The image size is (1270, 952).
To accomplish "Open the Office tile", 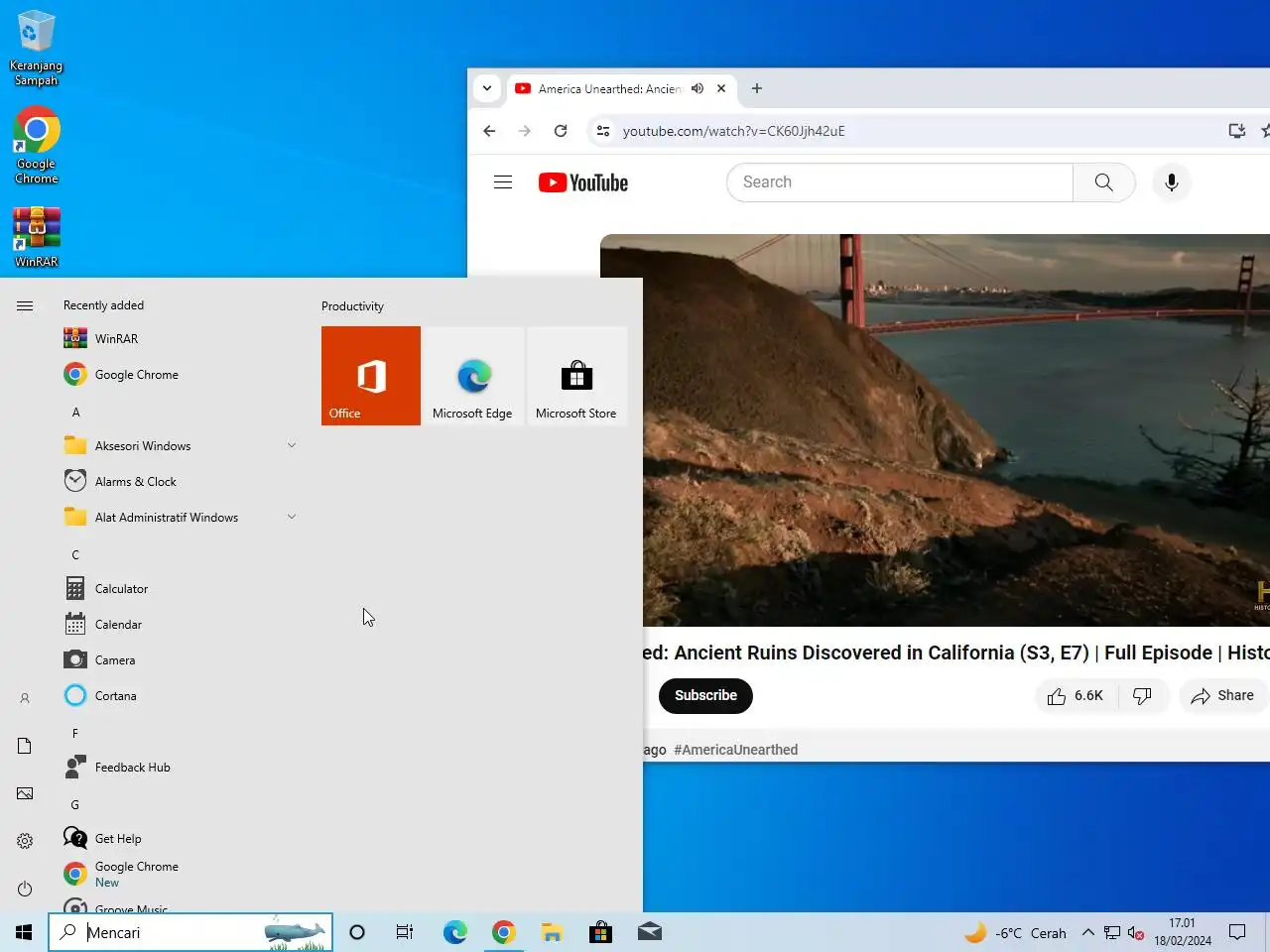I will (x=371, y=376).
